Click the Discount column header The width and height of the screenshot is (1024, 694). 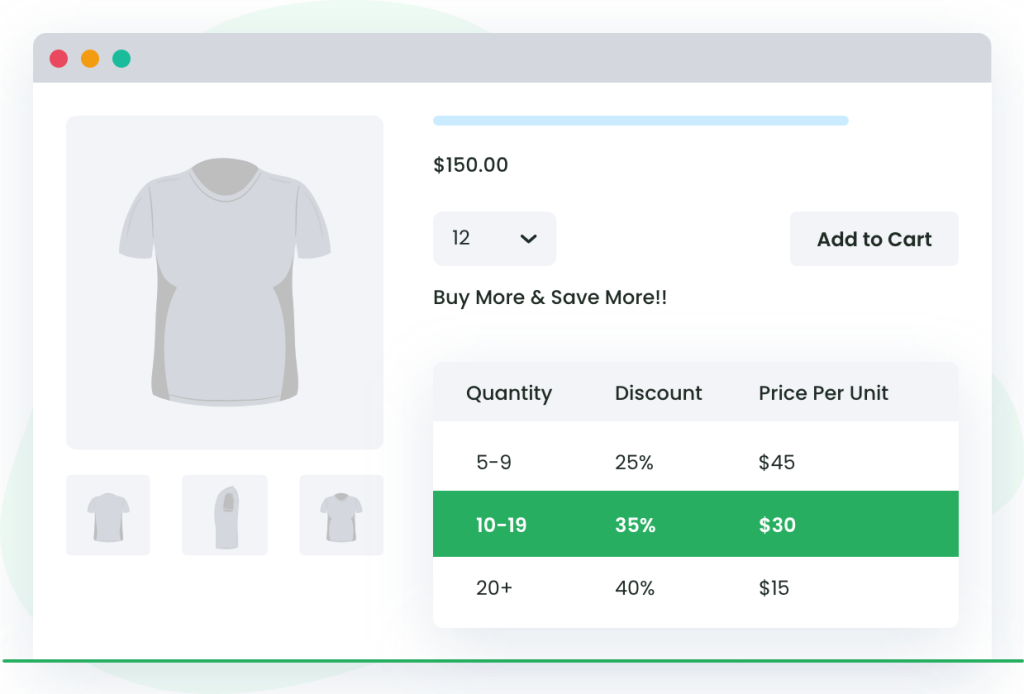658,393
